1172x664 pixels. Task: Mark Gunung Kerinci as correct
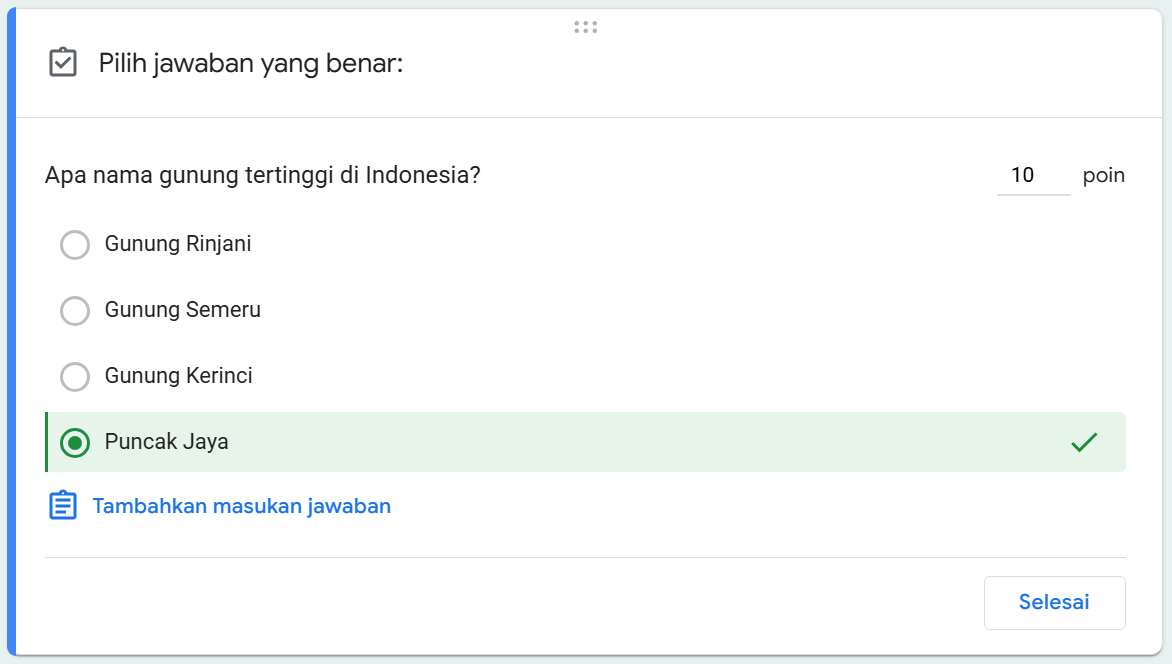pyautogui.click(x=75, y=377)
